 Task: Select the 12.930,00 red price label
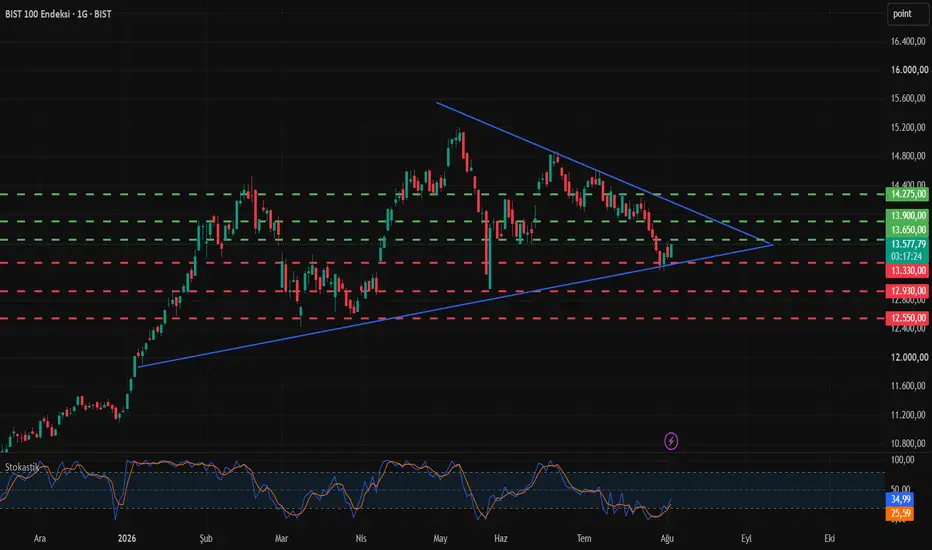pyautogui.click(x=908, y=291)
